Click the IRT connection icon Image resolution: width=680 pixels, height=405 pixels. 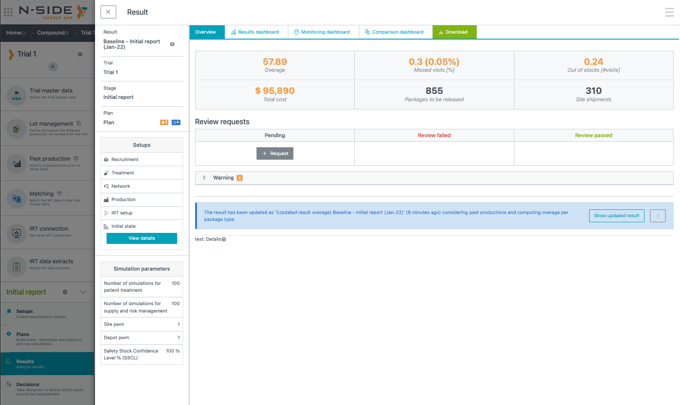[x=16, y=232]
